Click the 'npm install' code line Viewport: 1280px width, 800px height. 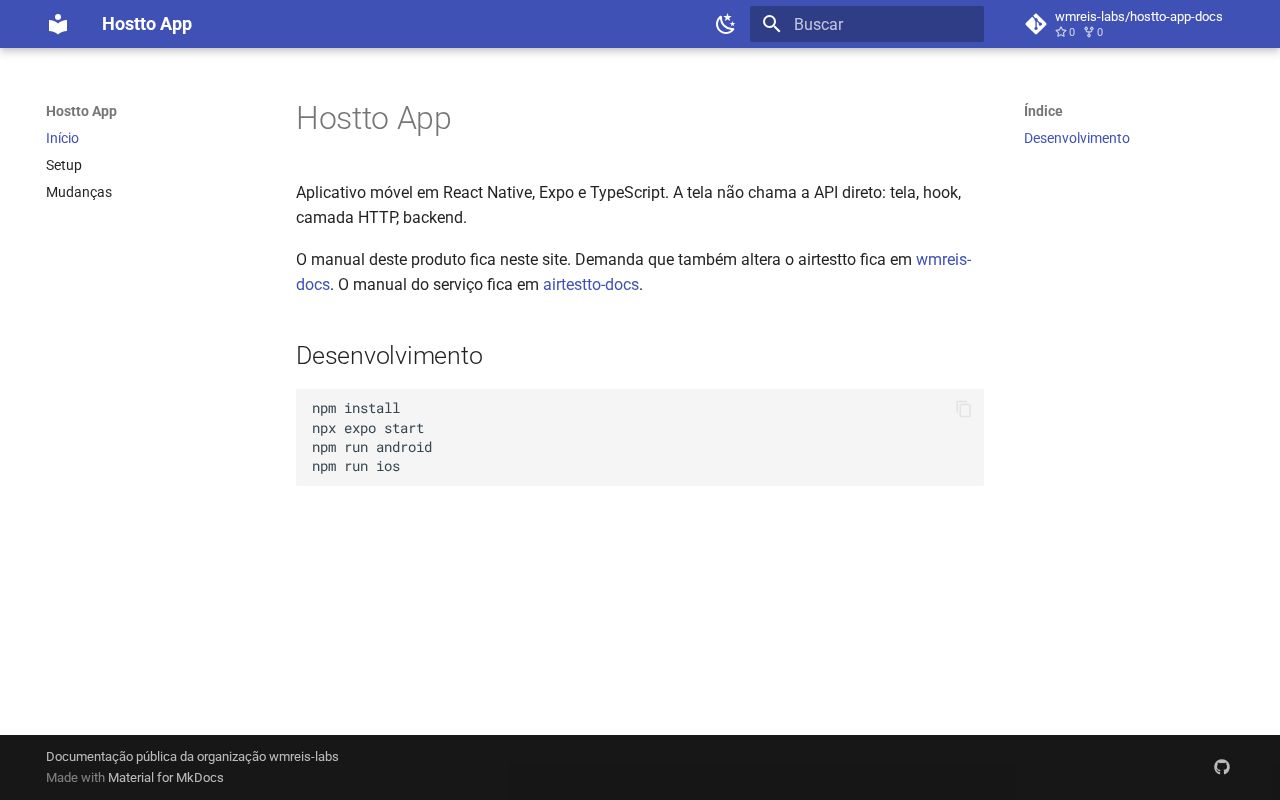tap(356, 408)
